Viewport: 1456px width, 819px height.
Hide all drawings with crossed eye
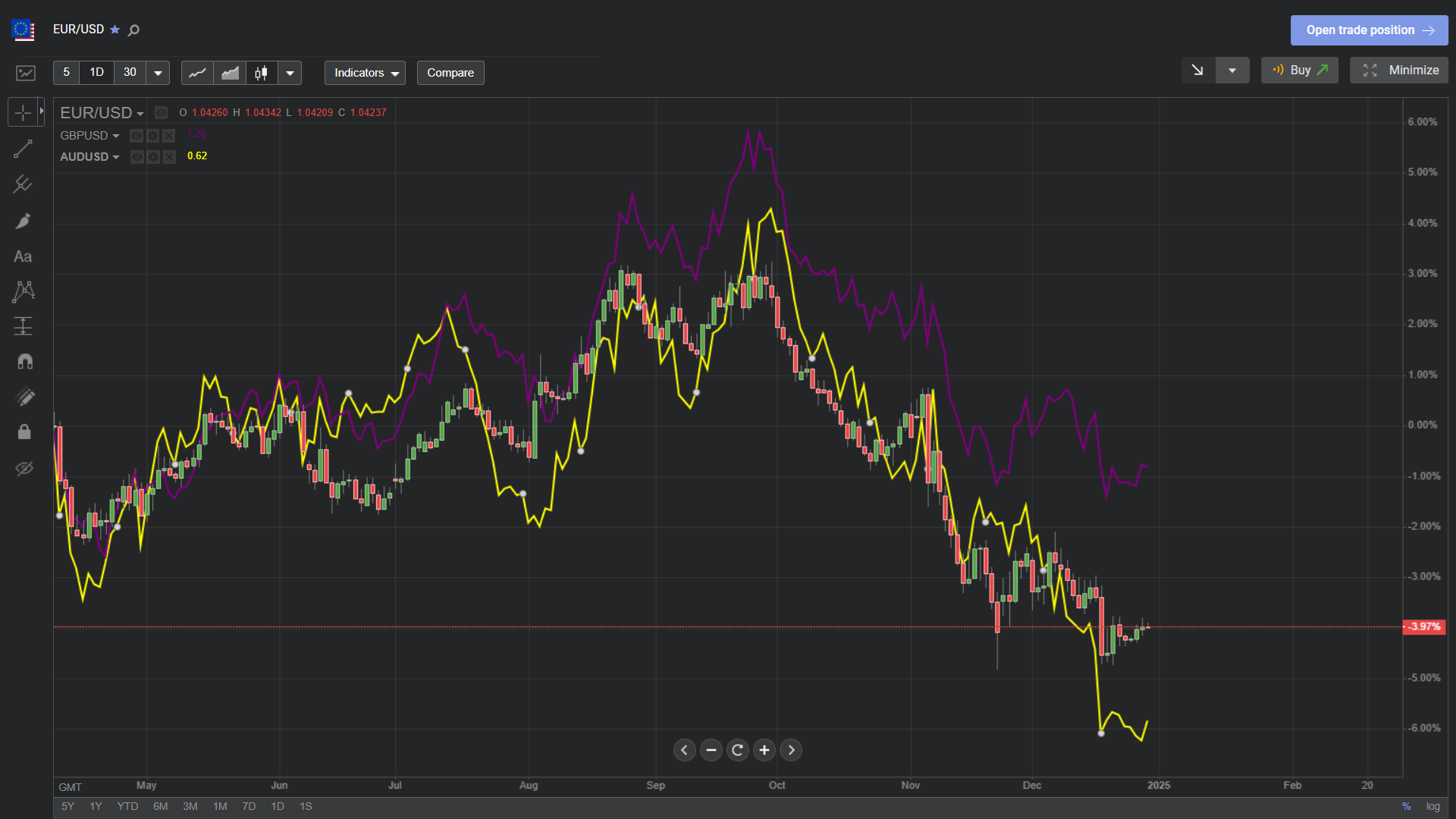click(24, 468)
